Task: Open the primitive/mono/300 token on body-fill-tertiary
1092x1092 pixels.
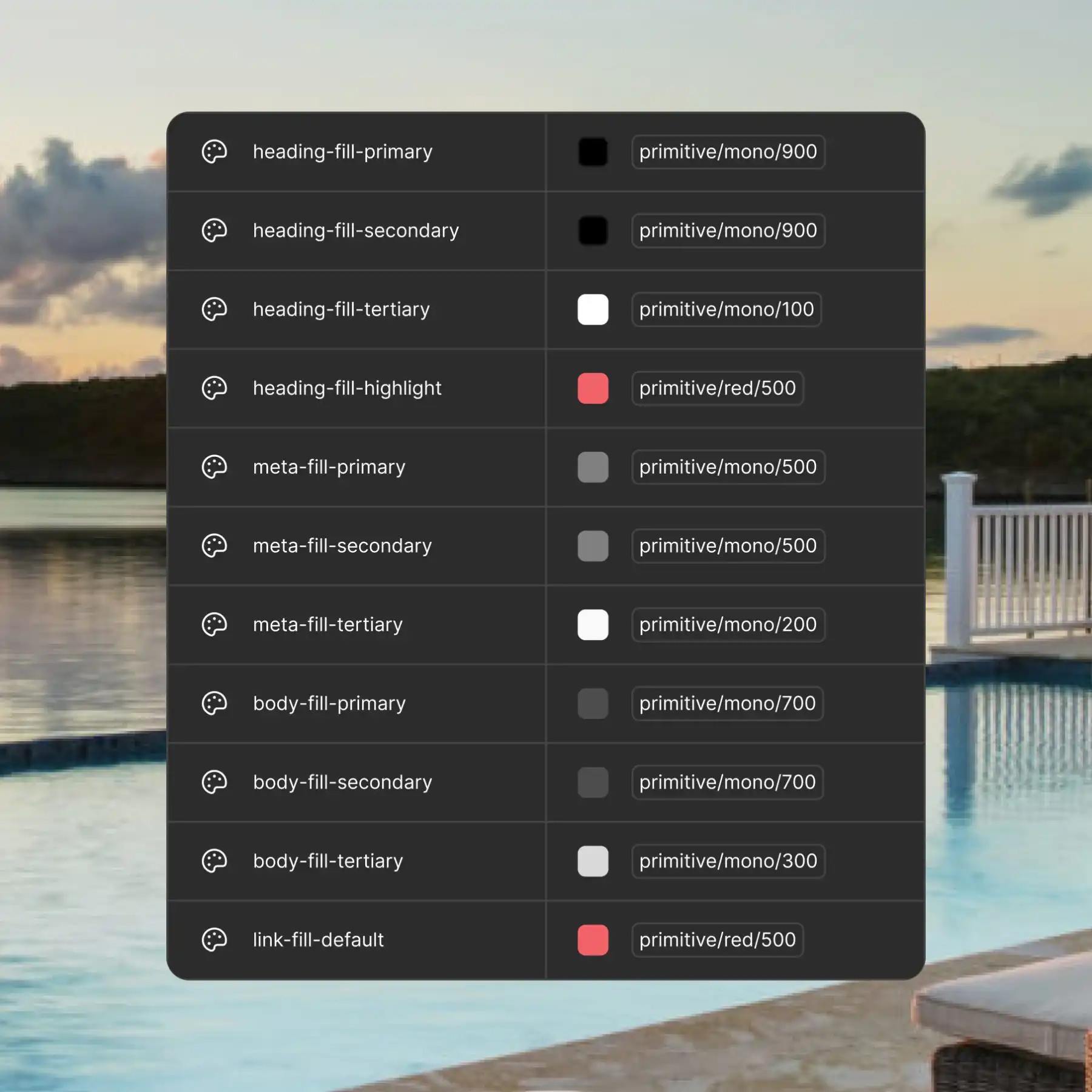Action: click(727, 861)
